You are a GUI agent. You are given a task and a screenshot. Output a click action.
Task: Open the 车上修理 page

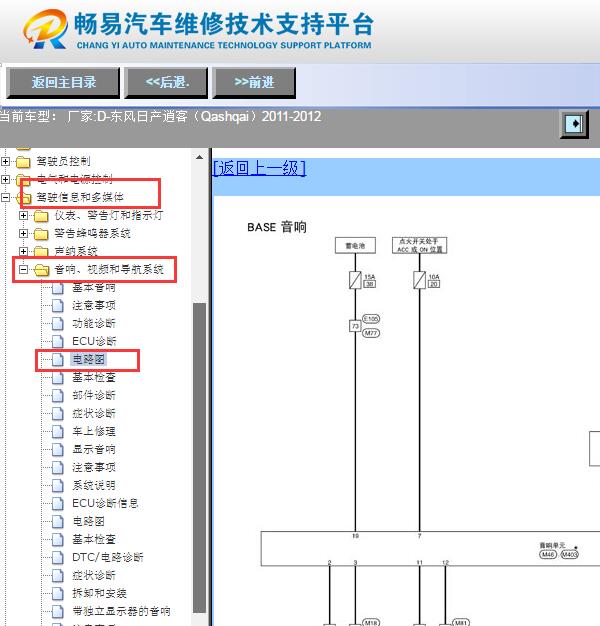[94, 431]
